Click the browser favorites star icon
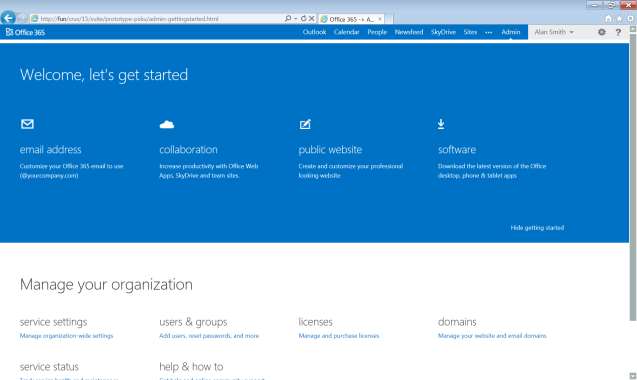The height and width of the screenshot is (380, 637). [x=619, y=19]
